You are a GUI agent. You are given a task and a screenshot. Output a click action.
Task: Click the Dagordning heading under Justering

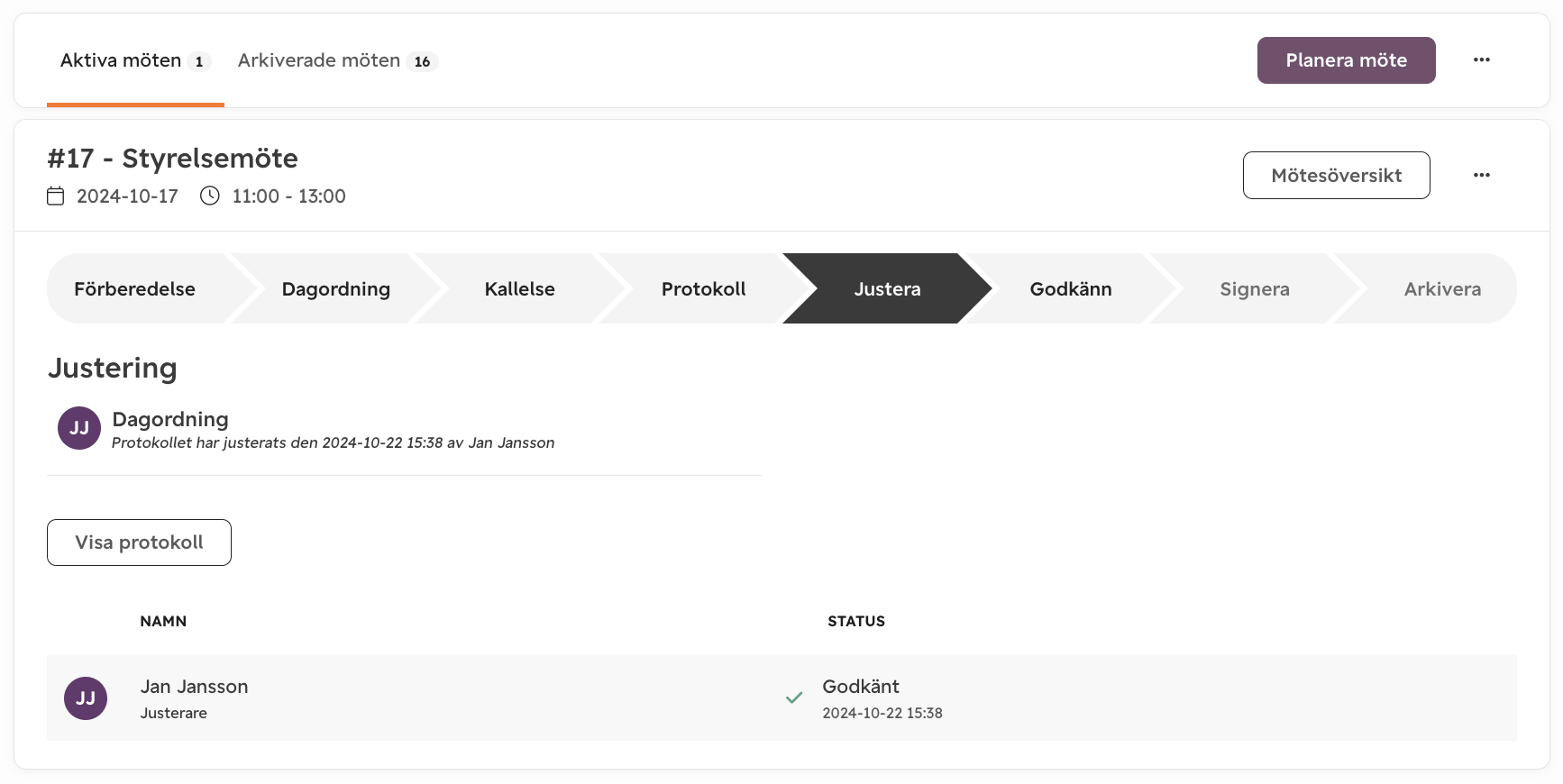170,419
